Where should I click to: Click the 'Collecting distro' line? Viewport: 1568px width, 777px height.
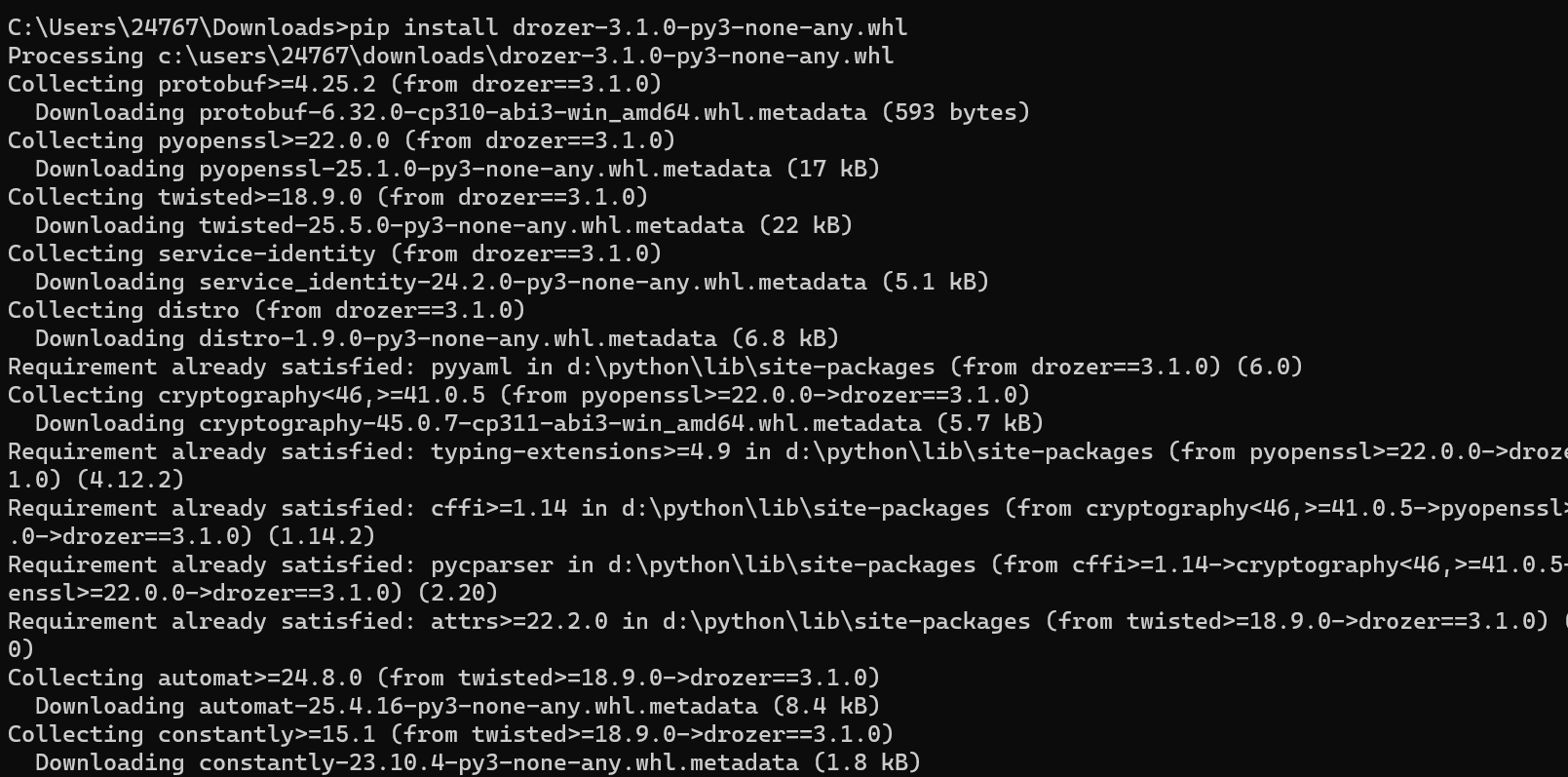point(266,310)
